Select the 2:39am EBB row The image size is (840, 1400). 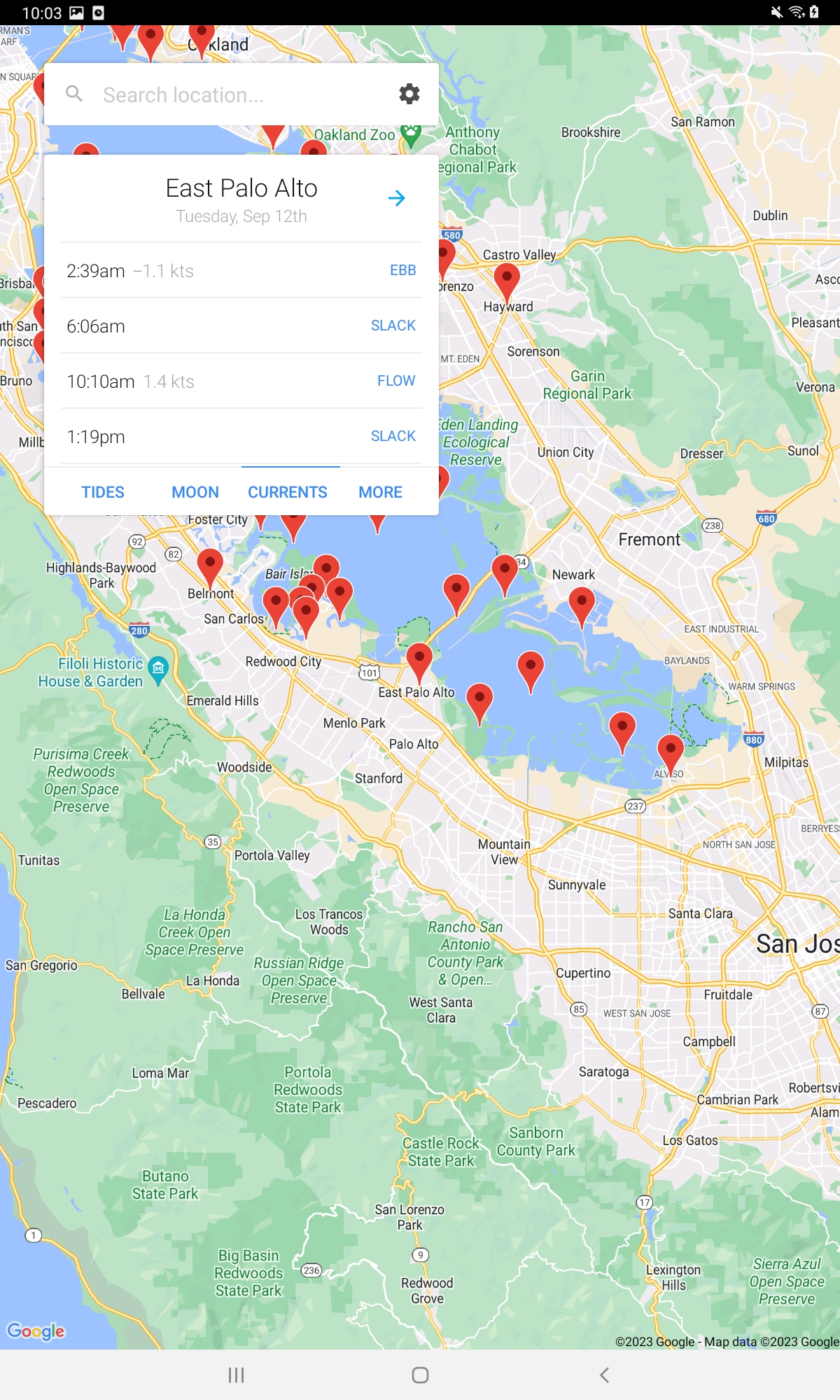click(241, 271)
